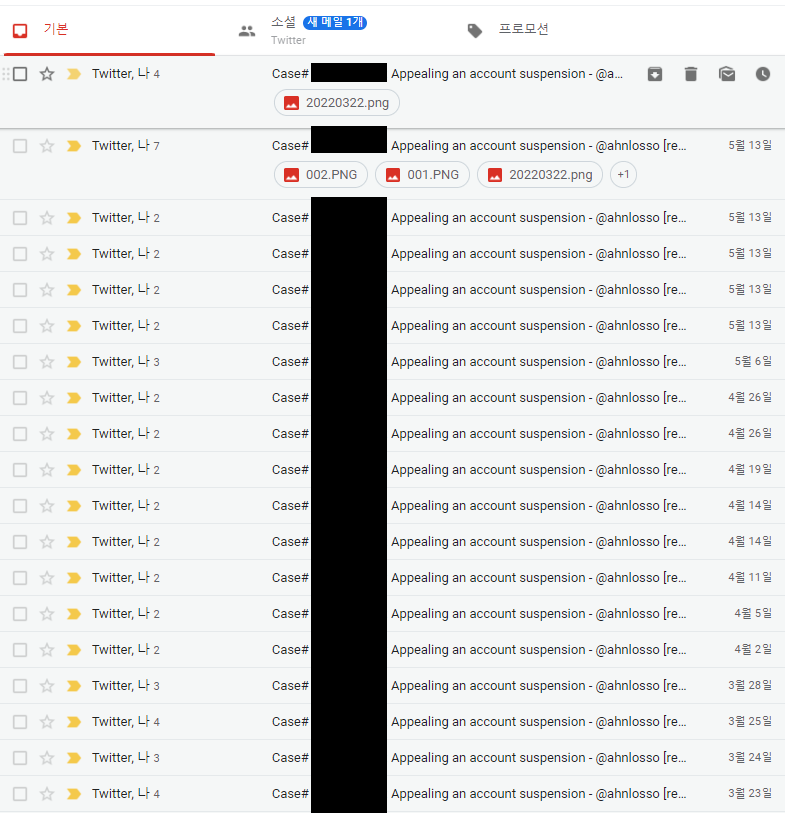Open the 001.PNG attachment chip

[x=423, y=175]
